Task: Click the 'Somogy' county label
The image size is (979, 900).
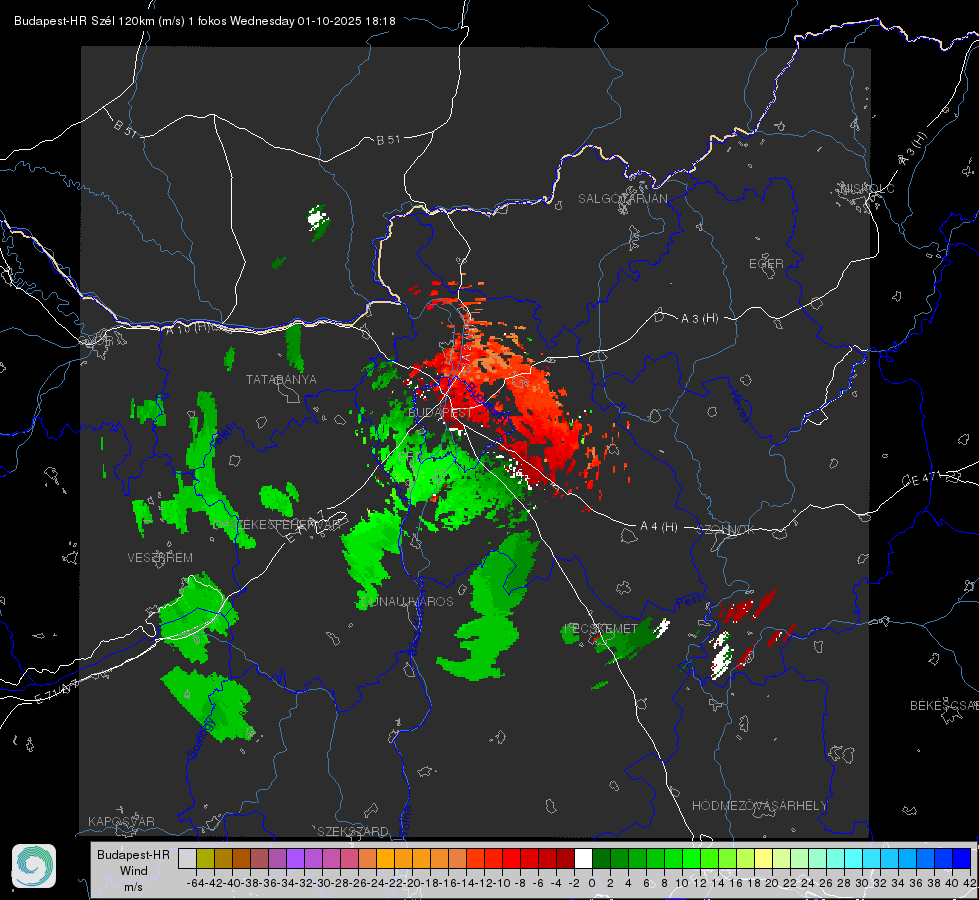Action: (201, 738)
